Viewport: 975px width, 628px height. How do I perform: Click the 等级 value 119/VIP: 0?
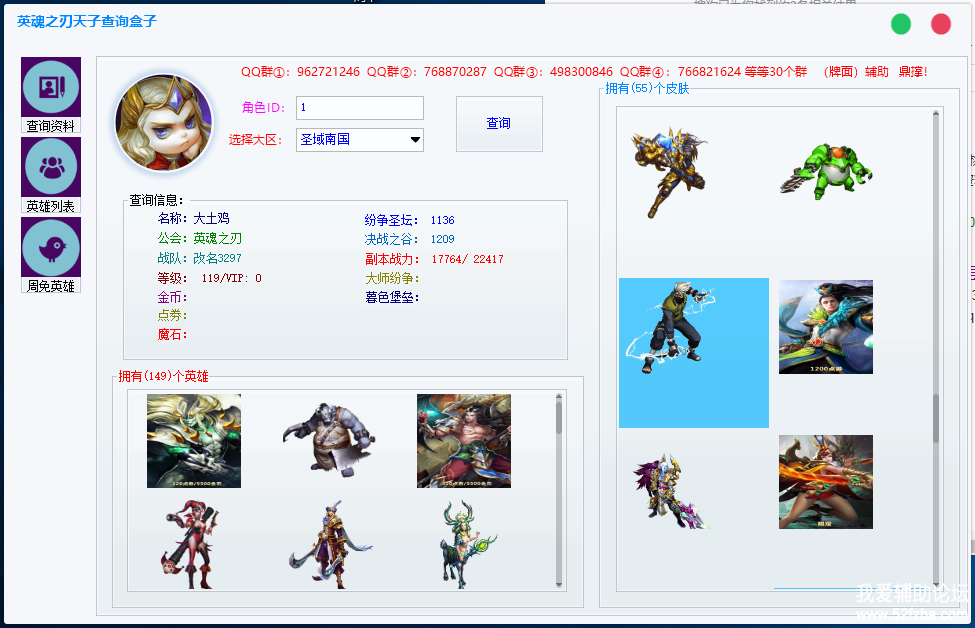pos(231,278)
